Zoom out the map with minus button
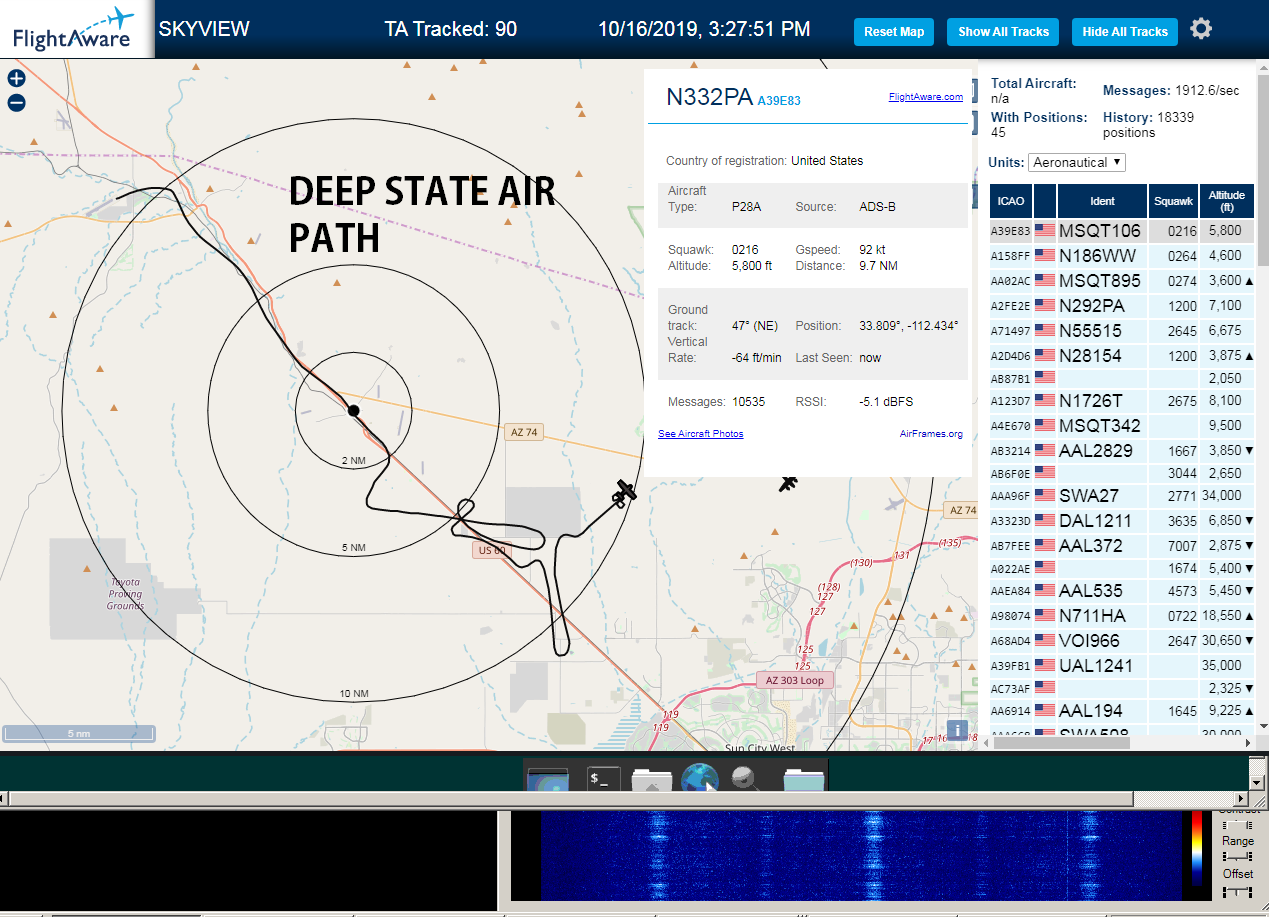 [16, 102]
